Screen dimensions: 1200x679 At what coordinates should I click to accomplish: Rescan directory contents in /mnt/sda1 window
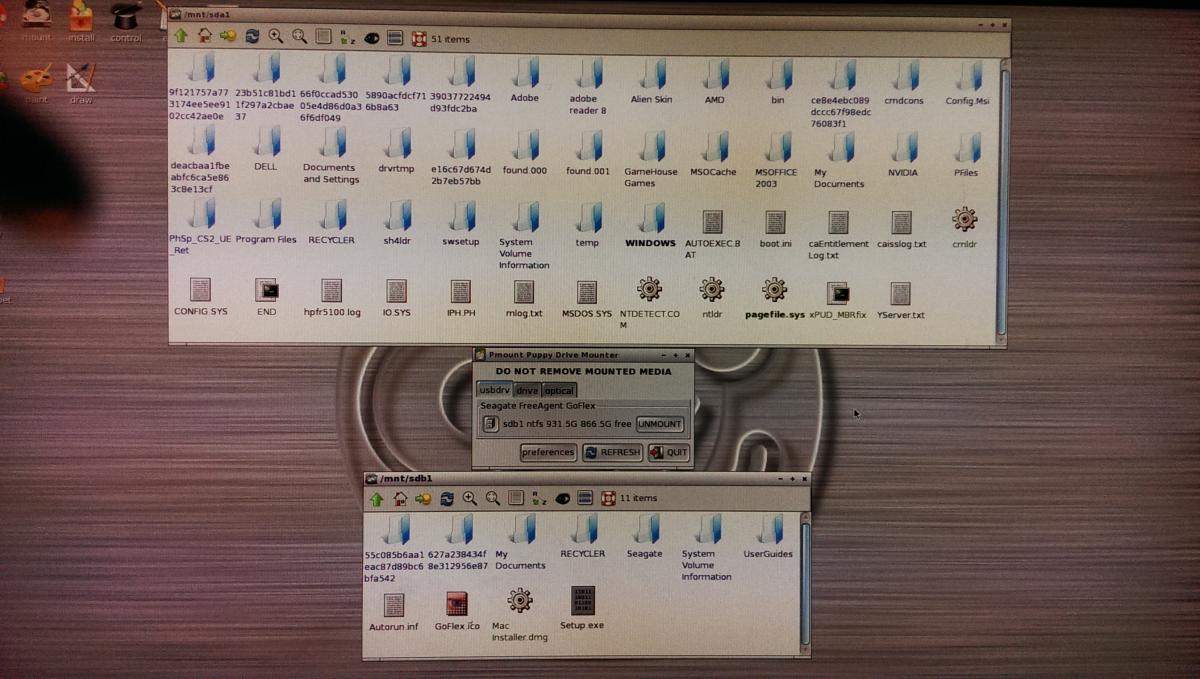(252, 36)
